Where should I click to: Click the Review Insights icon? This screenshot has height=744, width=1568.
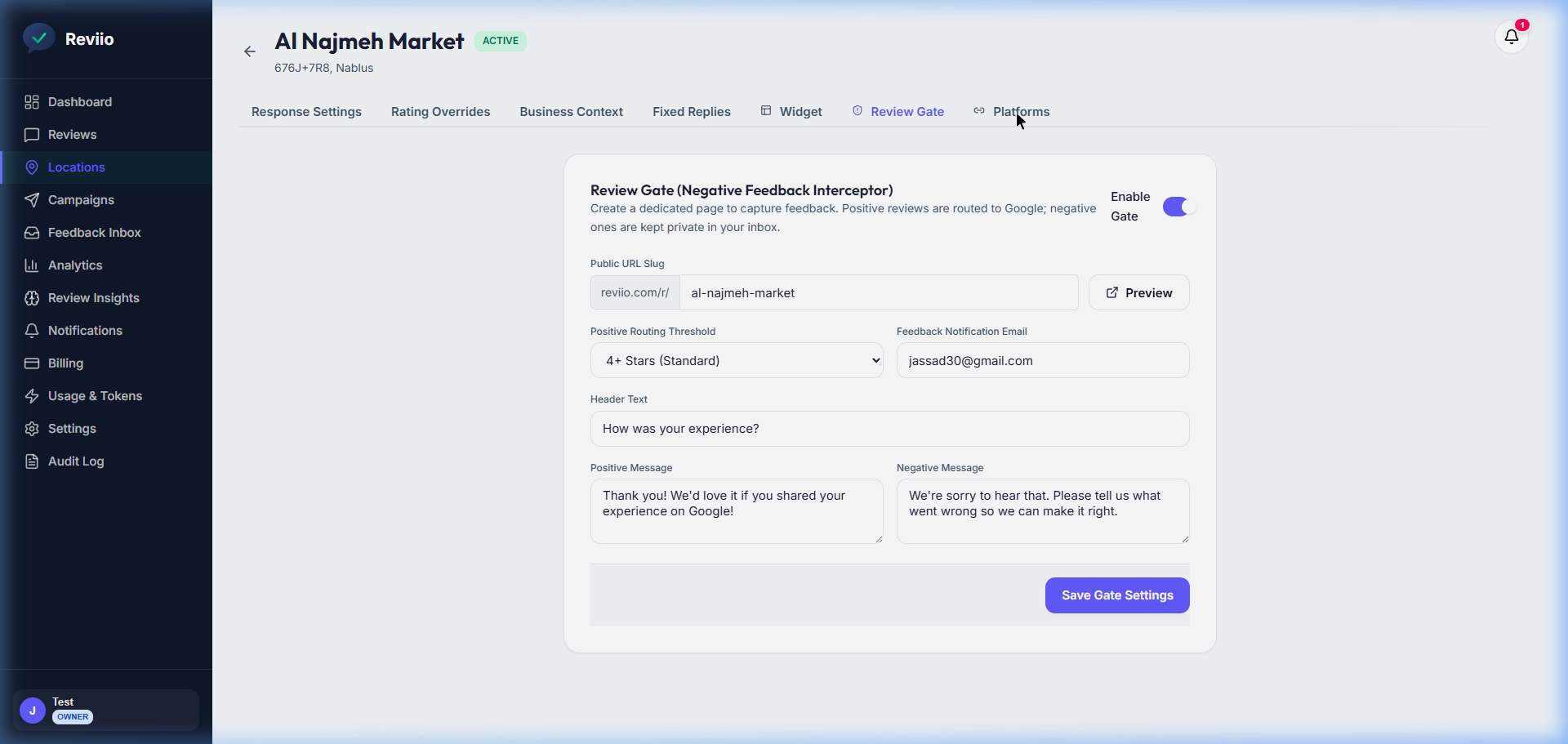click(32, 298)
